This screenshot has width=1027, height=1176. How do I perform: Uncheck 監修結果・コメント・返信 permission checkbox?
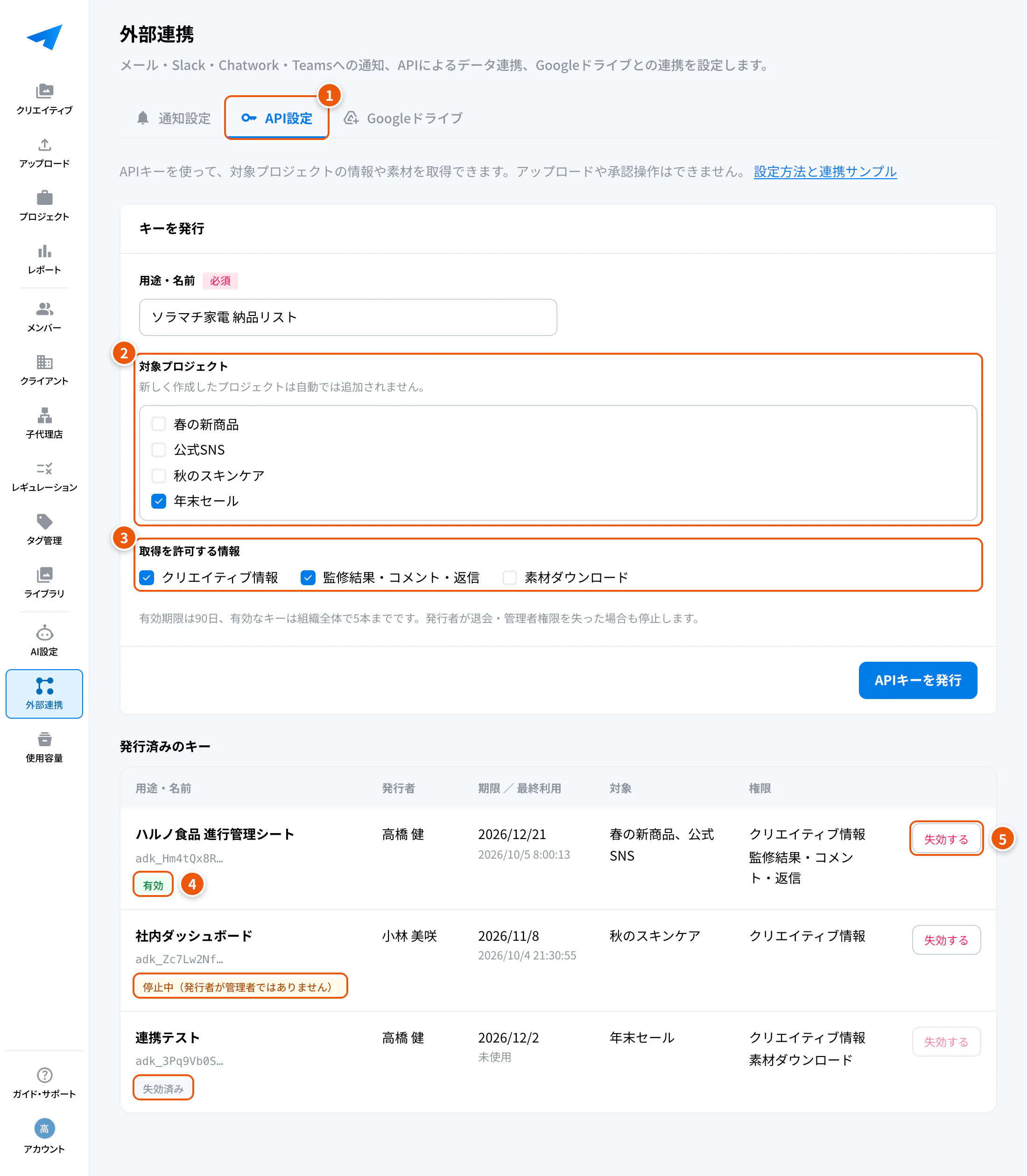click(x=308, y=577)
